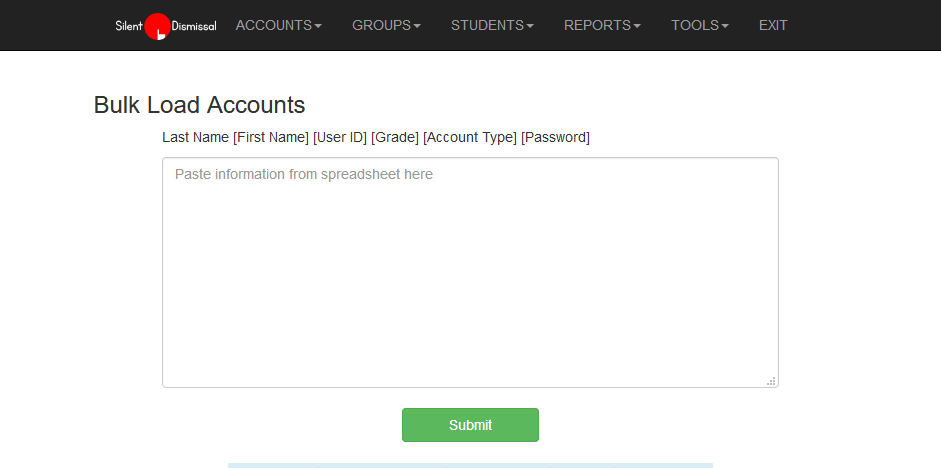This screenshot has height=468, width=941.
Task: Click the column format label above the text area
Action: [376, 137]
